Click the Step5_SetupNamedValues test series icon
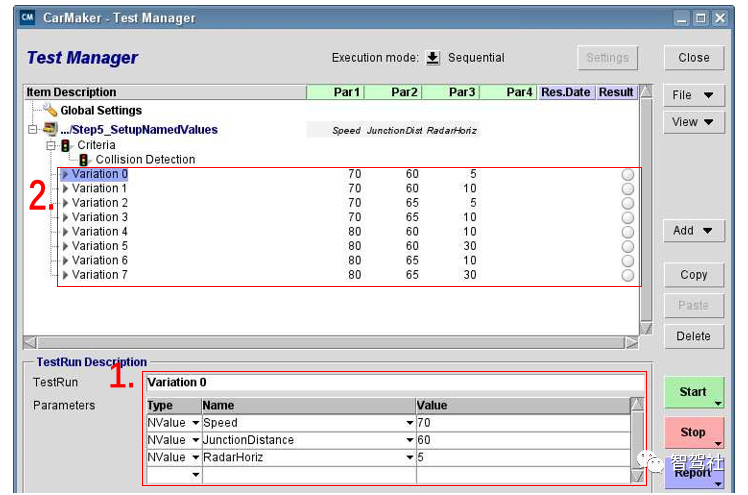This screenshot has width=748, height=495. point(50,129)
